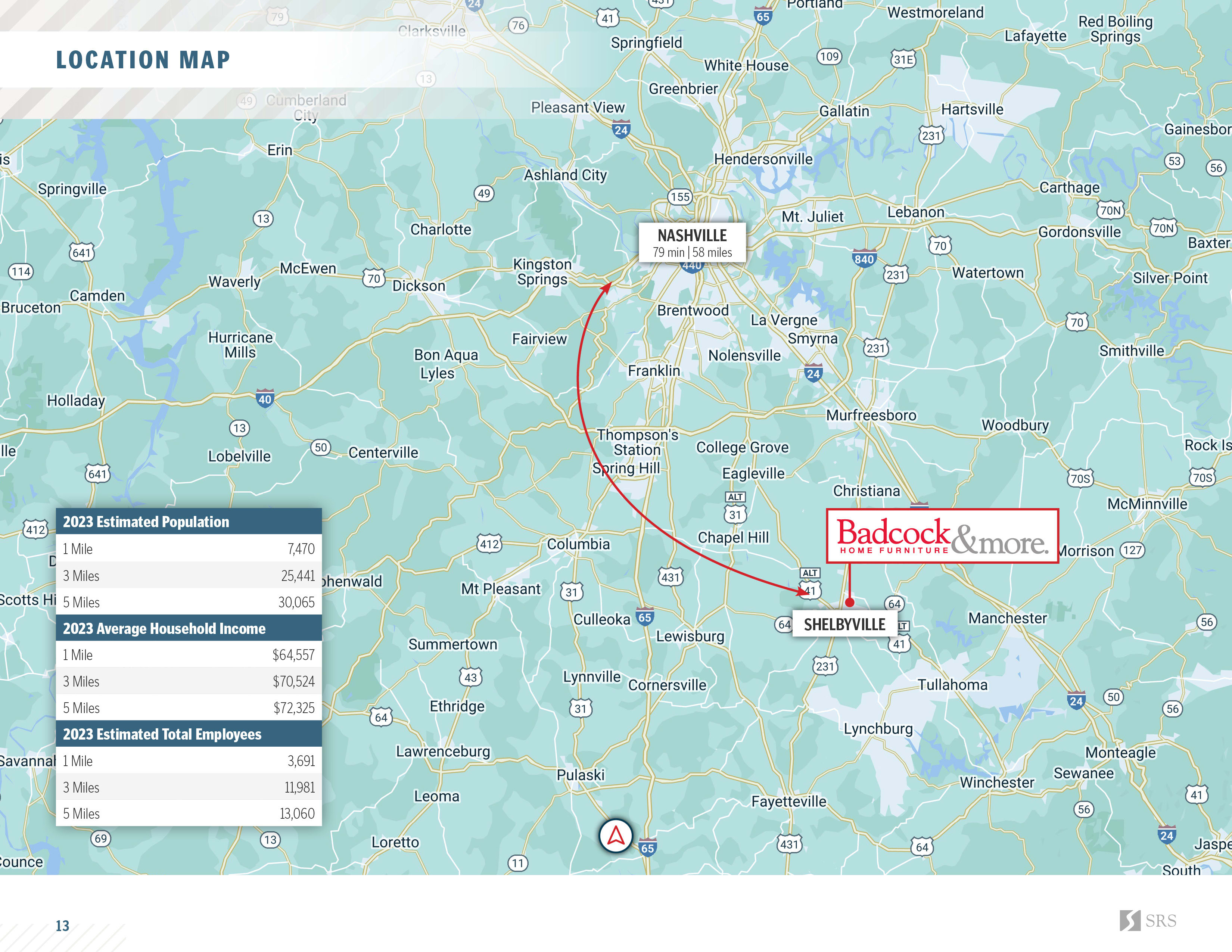Viewport: 1232px width, 952px height.
Task: Click the 13,060 employees value
Action: [297, 813]
